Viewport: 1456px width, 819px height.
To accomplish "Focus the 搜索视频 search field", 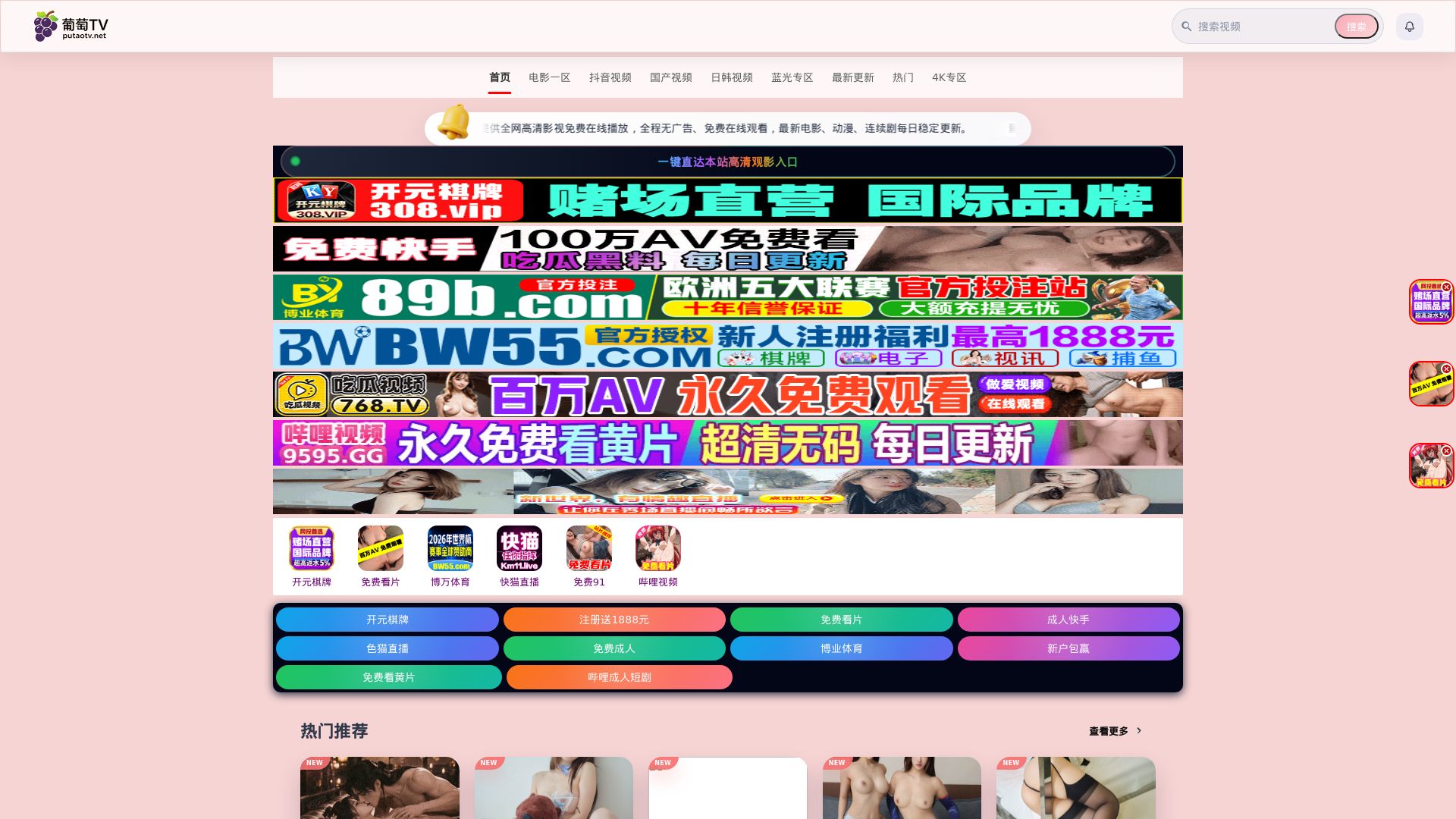I will point(1263,27).
